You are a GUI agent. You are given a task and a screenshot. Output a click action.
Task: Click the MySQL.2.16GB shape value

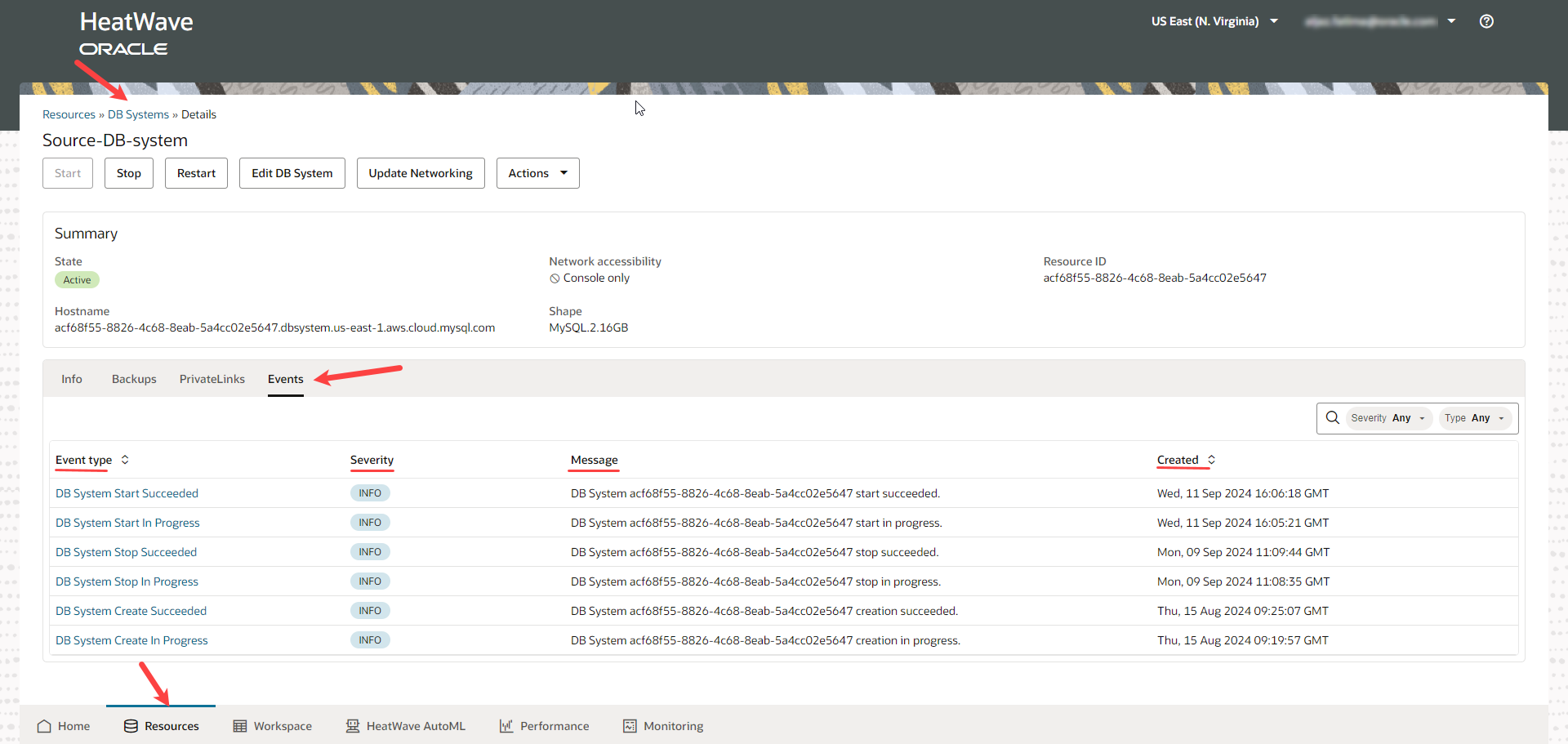click(x=588, y=328)
